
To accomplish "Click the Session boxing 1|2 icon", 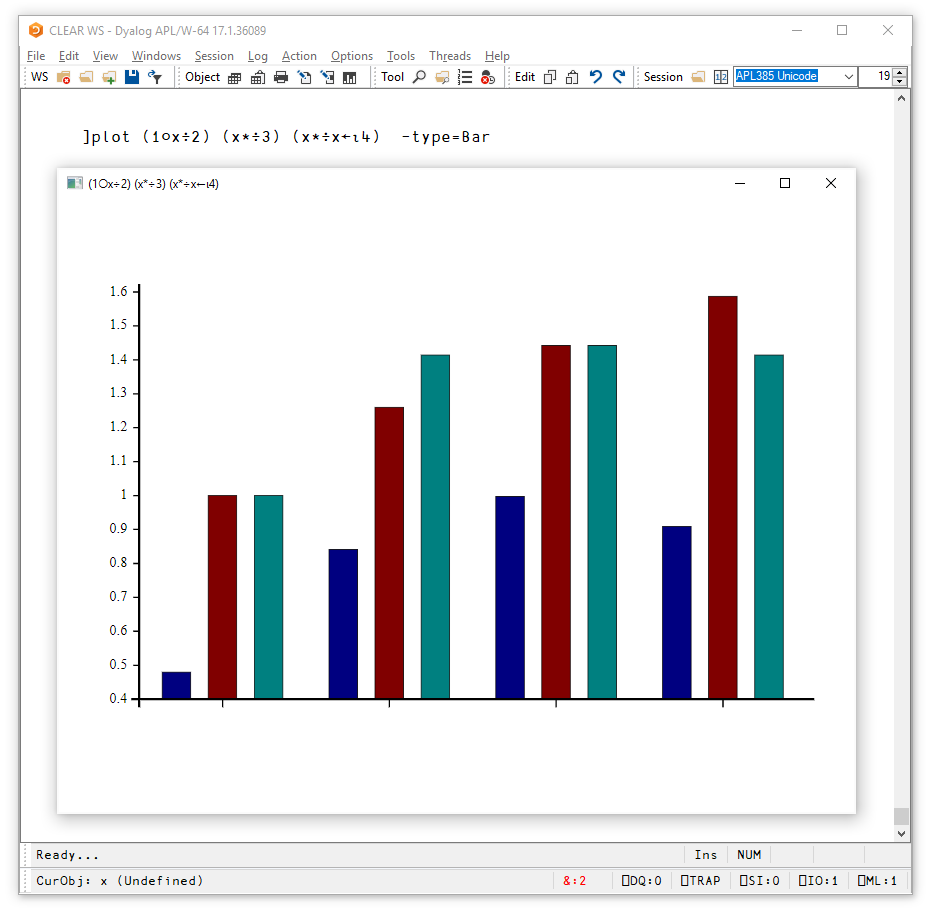I will (721, 77).
